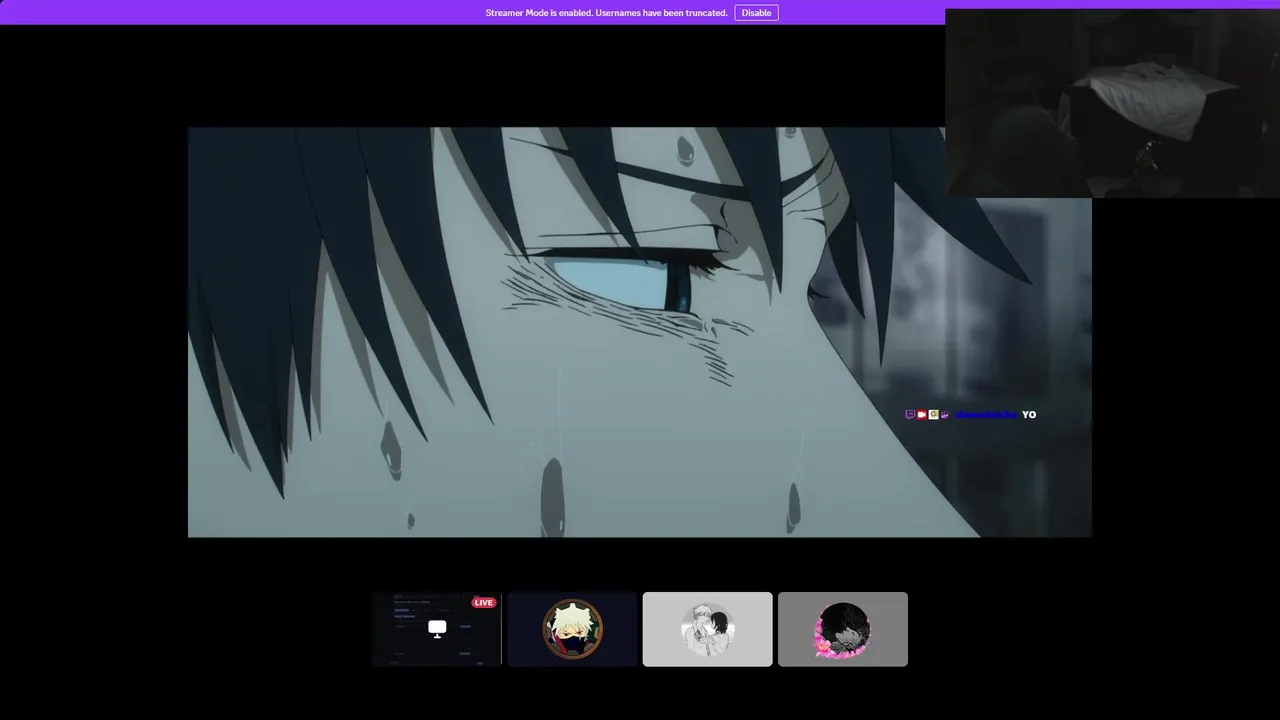Click the red LIVE badge on the stream tile
Image resolution: width=1280 pixels, height=720 pixels.
pyautogui.click(x=484, y=602)
